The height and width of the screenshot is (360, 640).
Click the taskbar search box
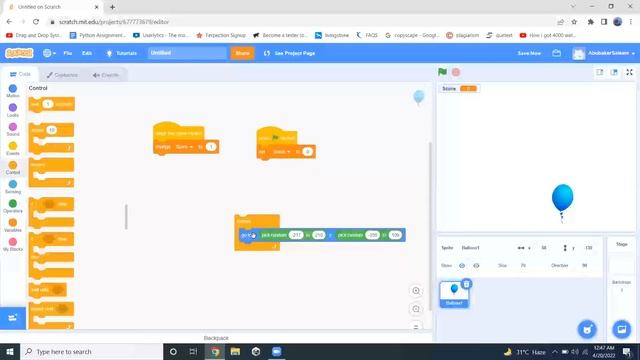pos(91,351)
